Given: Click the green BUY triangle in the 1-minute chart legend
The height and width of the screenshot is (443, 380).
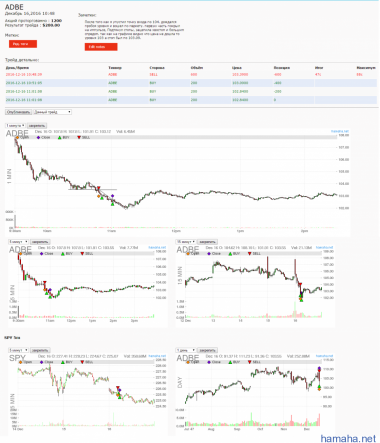Looking at the screenshot, I should [59, 137].
